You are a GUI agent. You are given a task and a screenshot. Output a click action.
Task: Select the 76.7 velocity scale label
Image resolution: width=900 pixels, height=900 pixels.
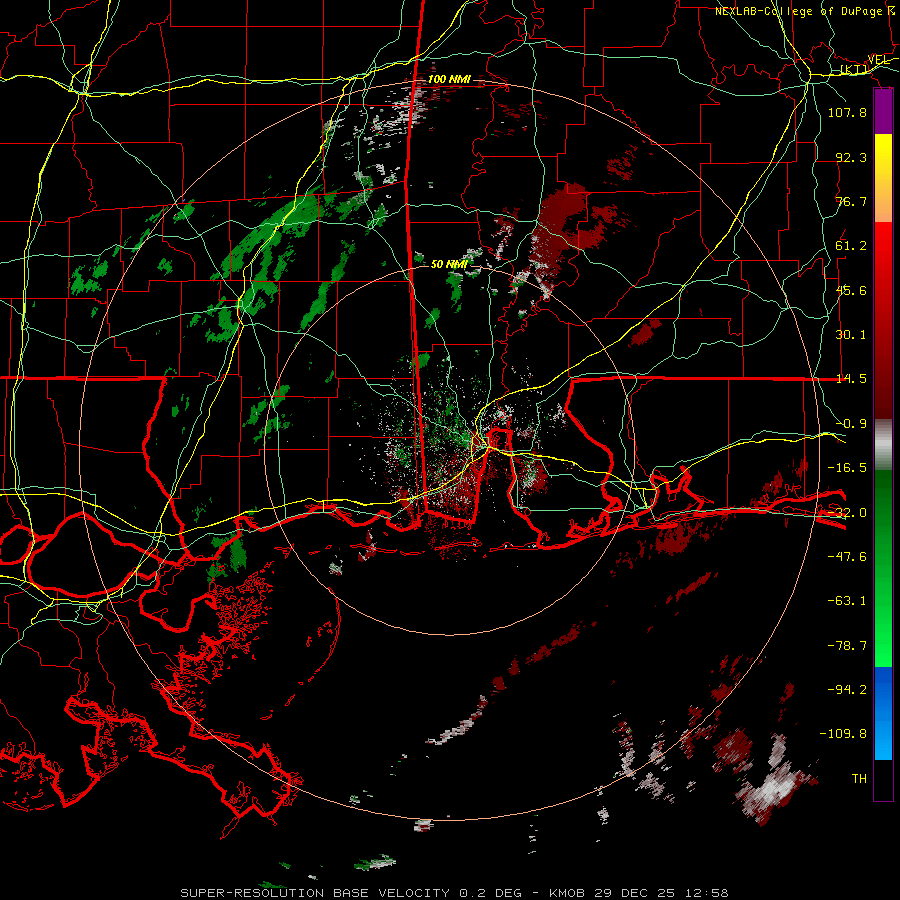pos(851,201)
